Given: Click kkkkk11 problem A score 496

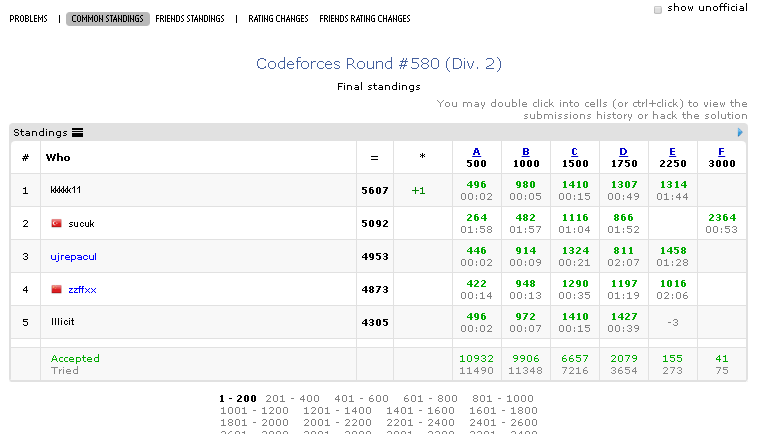Looking at the screenshot, I should click(476, 185).
